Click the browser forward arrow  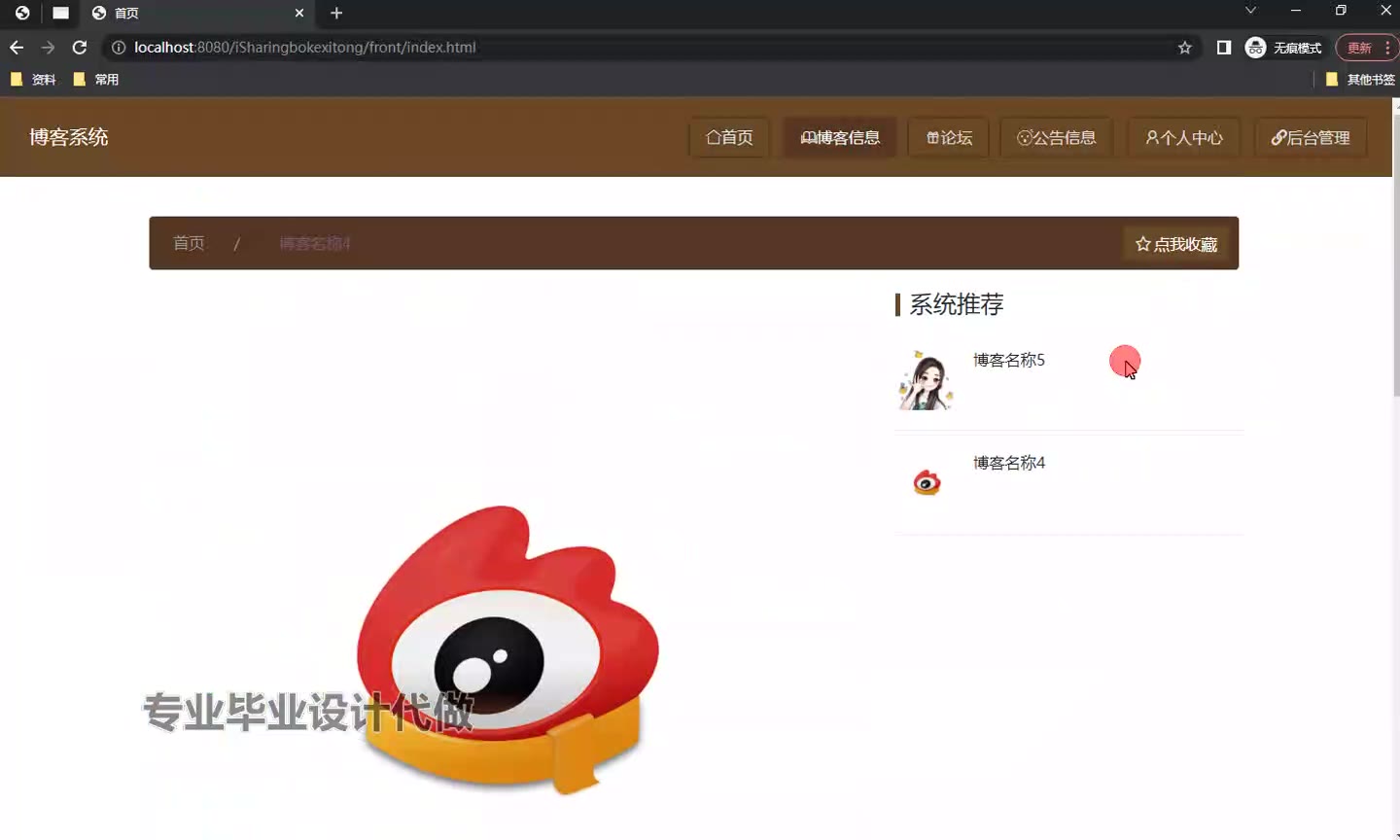click(x=48, y=47)
